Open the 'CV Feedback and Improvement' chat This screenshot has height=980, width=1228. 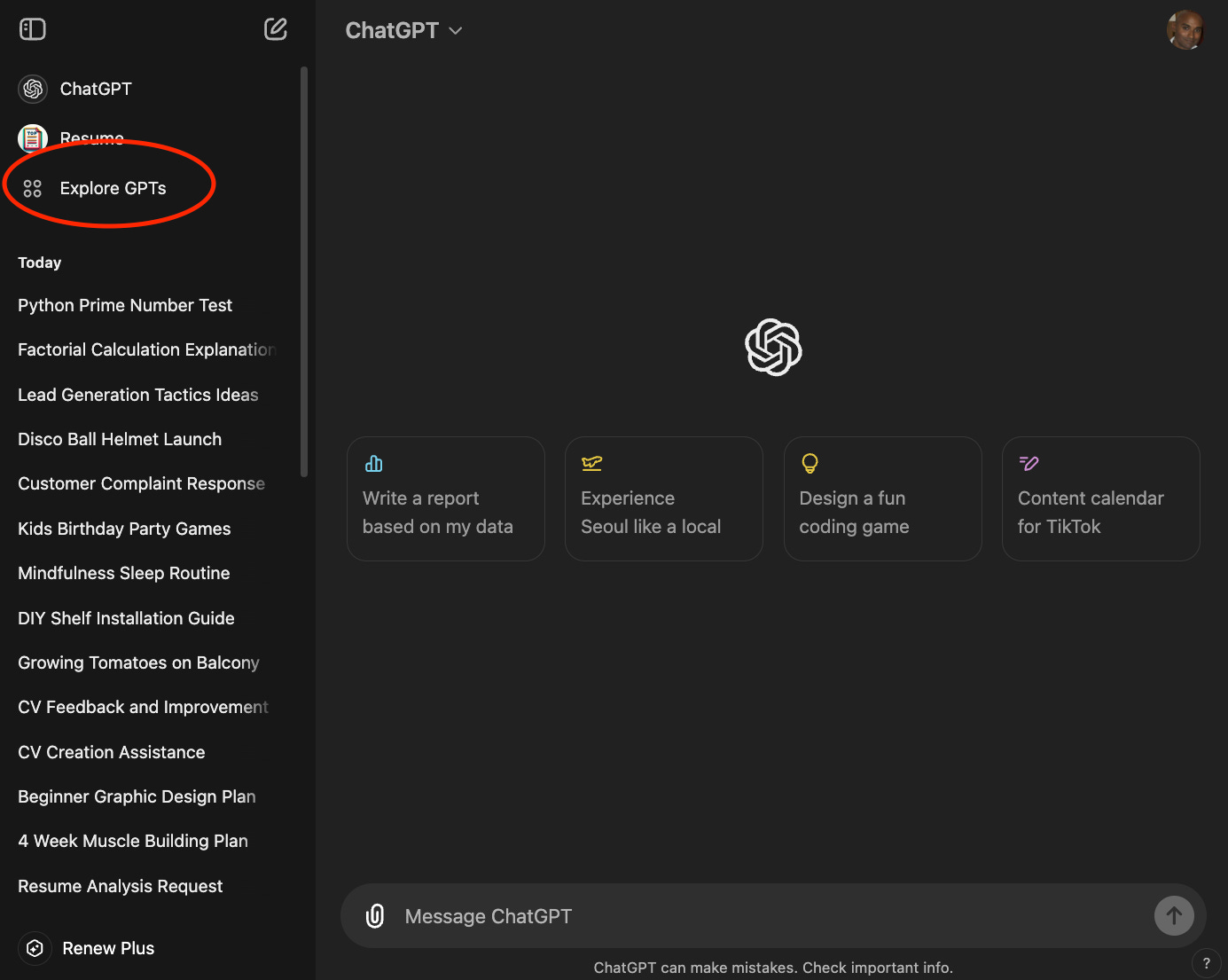(x=144, y=707)
